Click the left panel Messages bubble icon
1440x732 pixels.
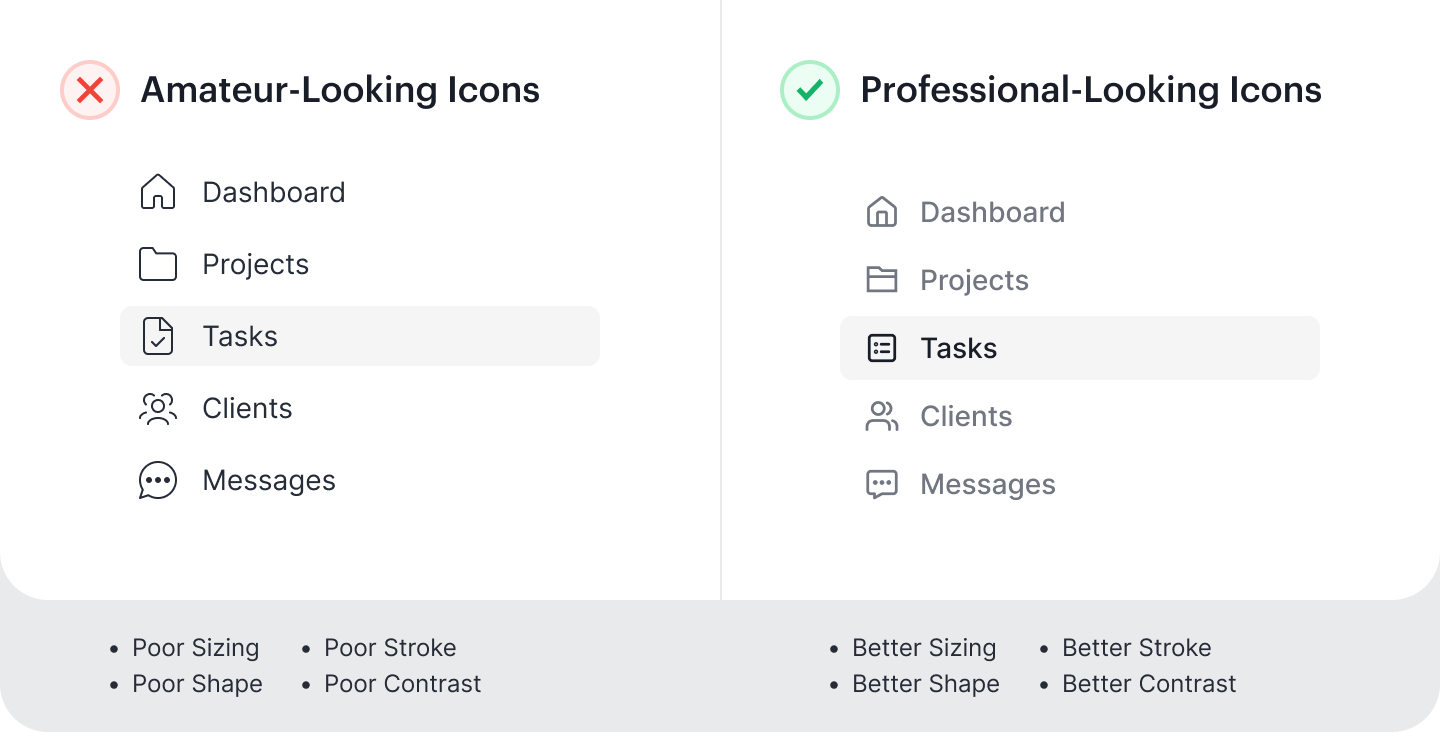[158, 481]
